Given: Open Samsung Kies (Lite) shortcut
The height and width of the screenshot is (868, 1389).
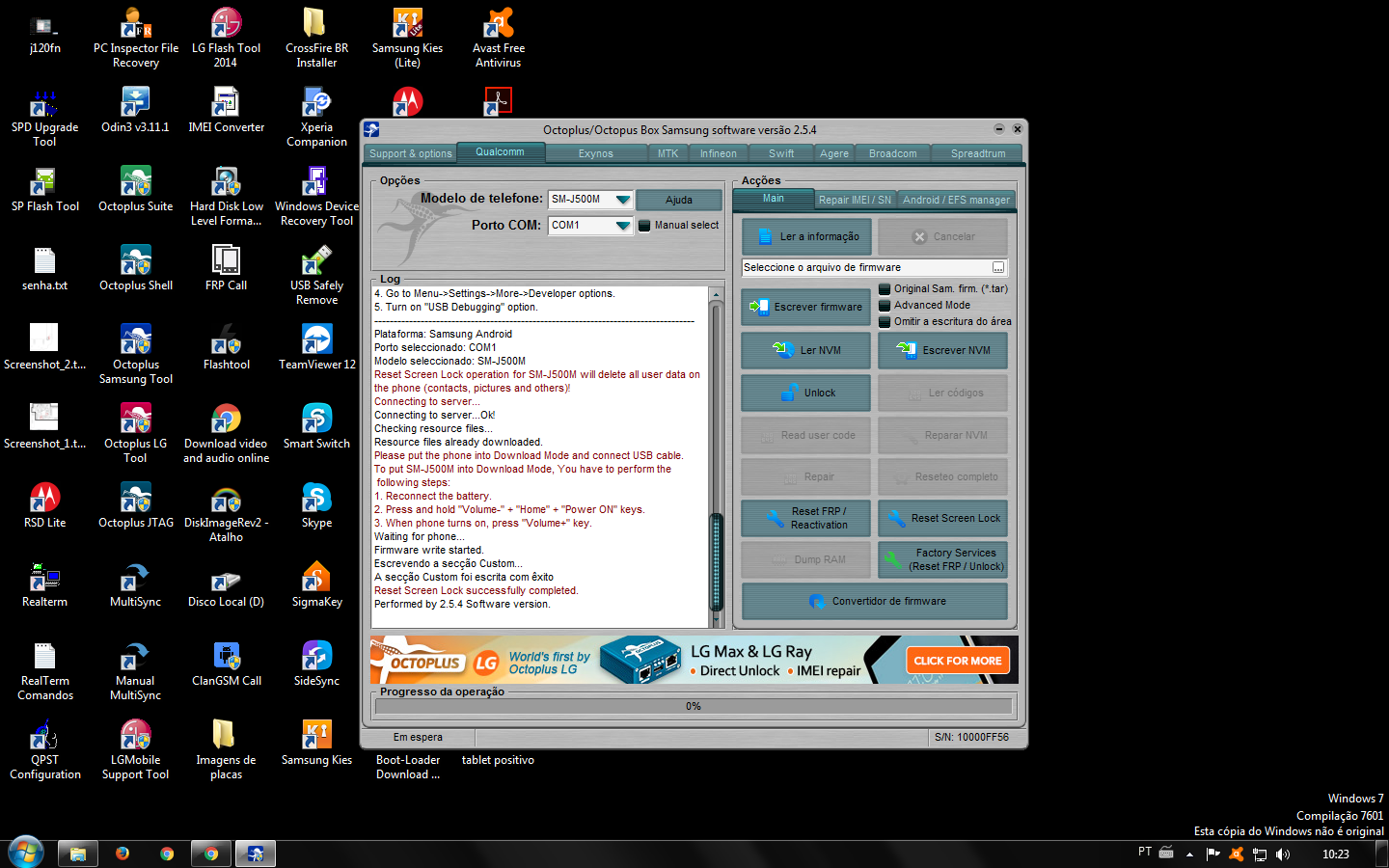Looking at the screenshot, I should pos(407,38).
